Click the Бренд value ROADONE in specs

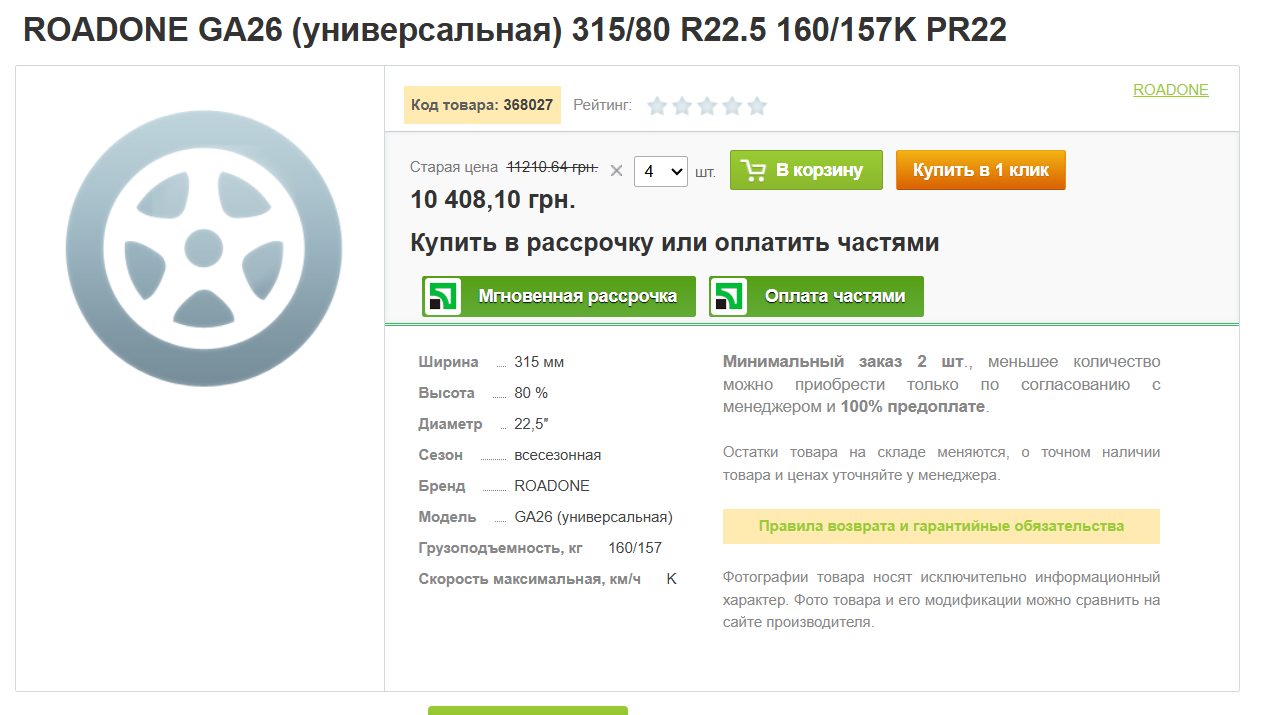click(x=552, y=486)
